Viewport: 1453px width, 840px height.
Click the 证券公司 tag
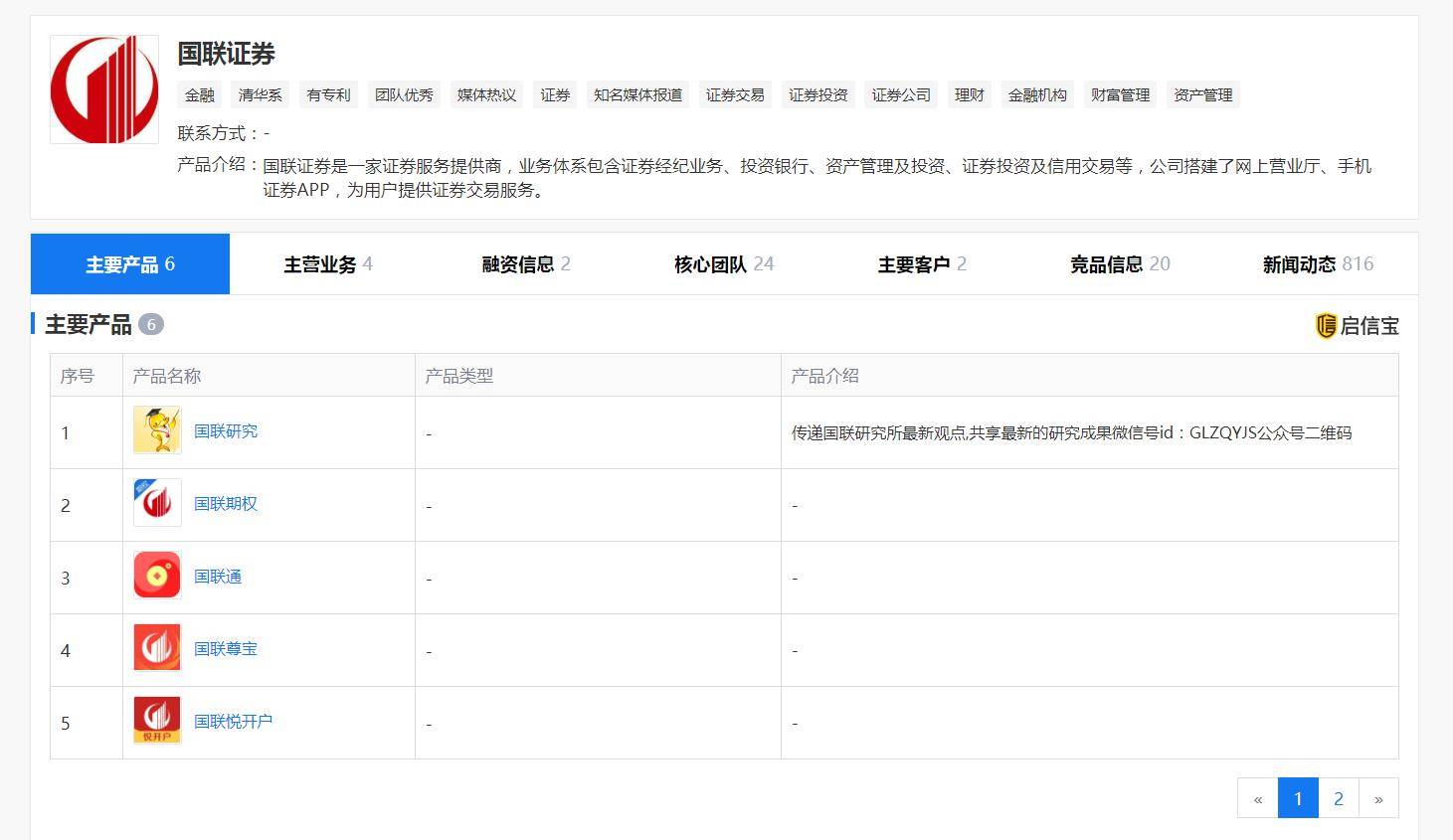[901, 95]
